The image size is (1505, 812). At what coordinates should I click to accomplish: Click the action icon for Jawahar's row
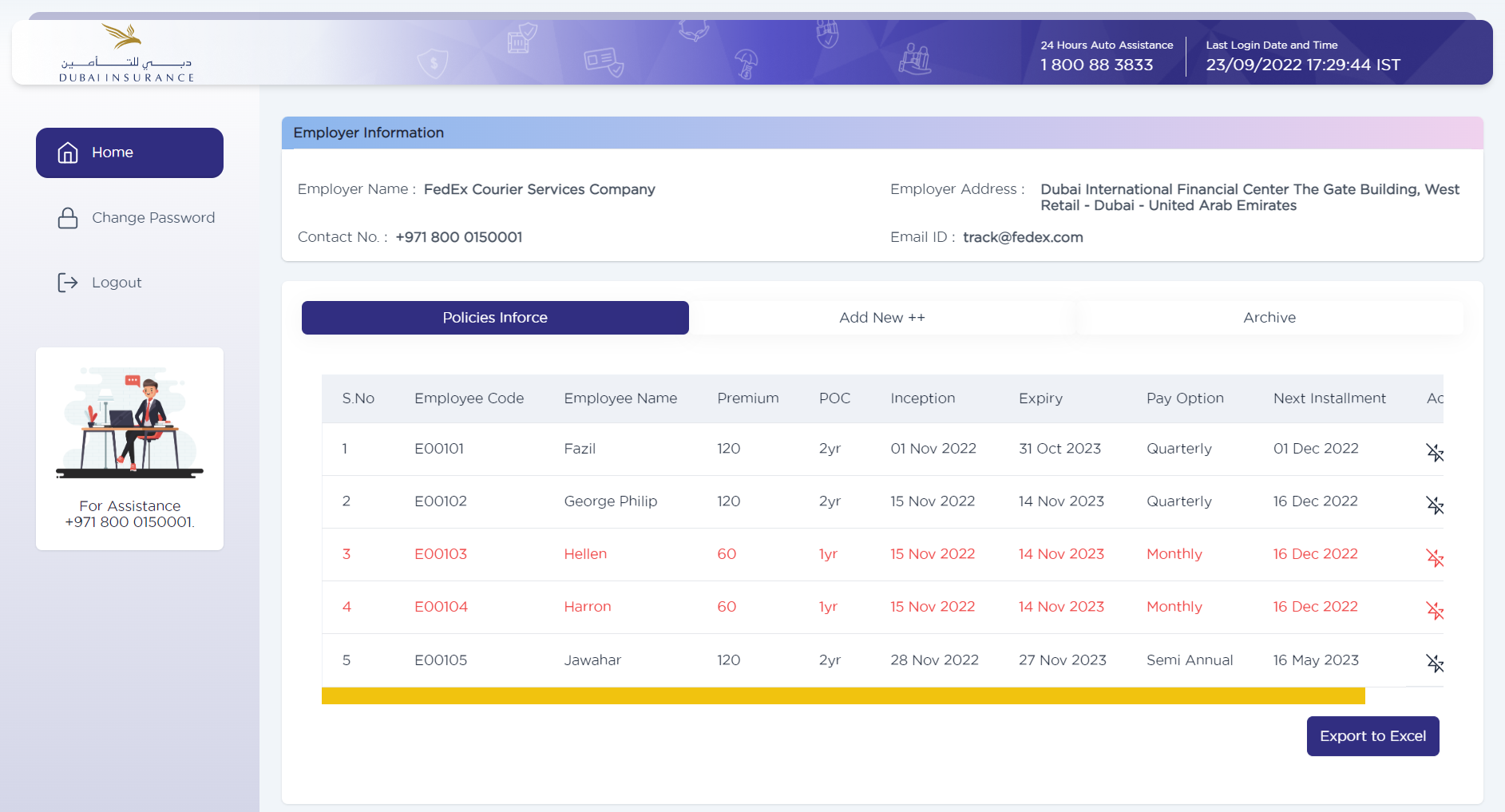point(1434,663)
